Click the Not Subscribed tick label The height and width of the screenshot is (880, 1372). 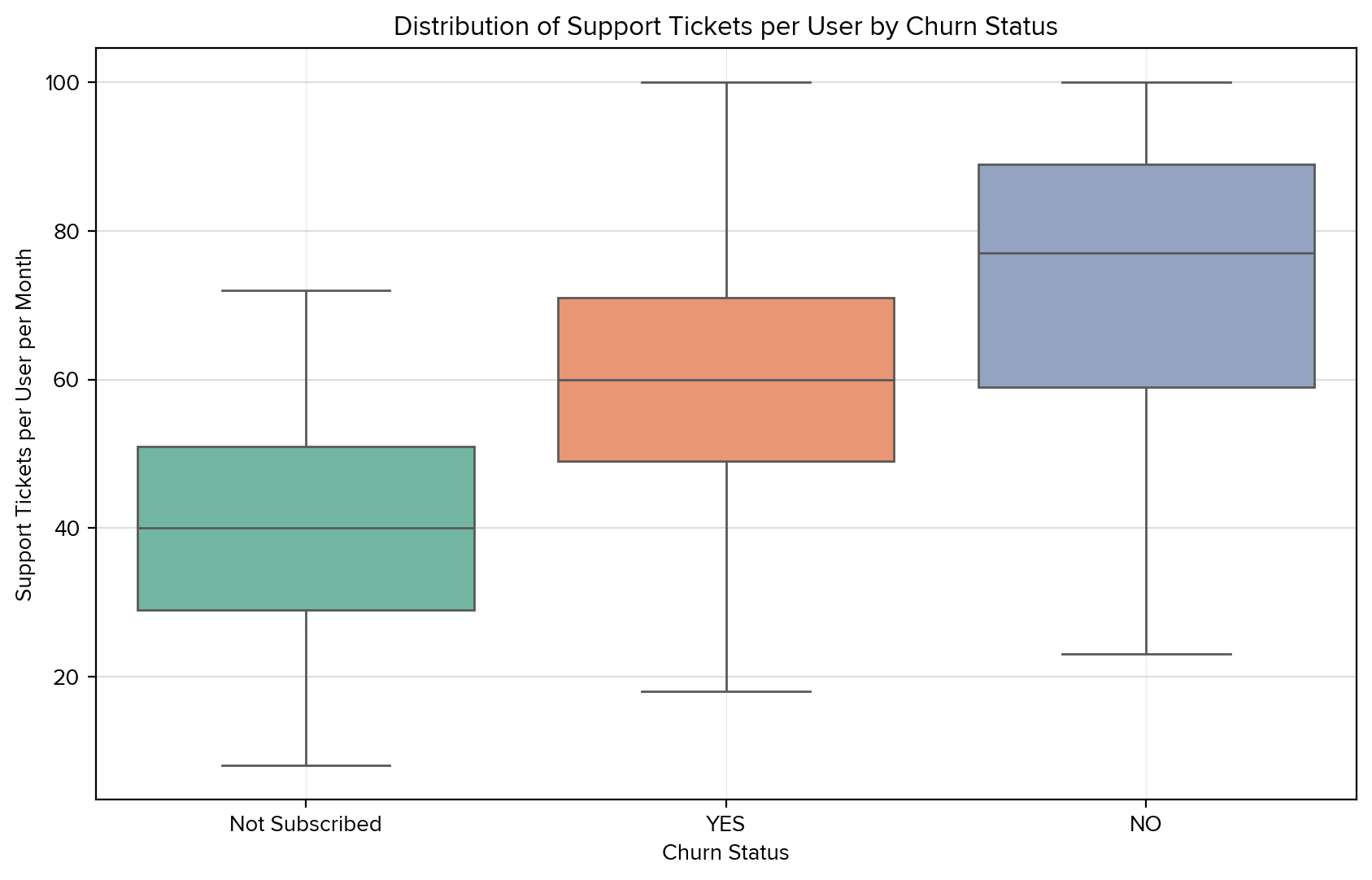tap(306, 824)
